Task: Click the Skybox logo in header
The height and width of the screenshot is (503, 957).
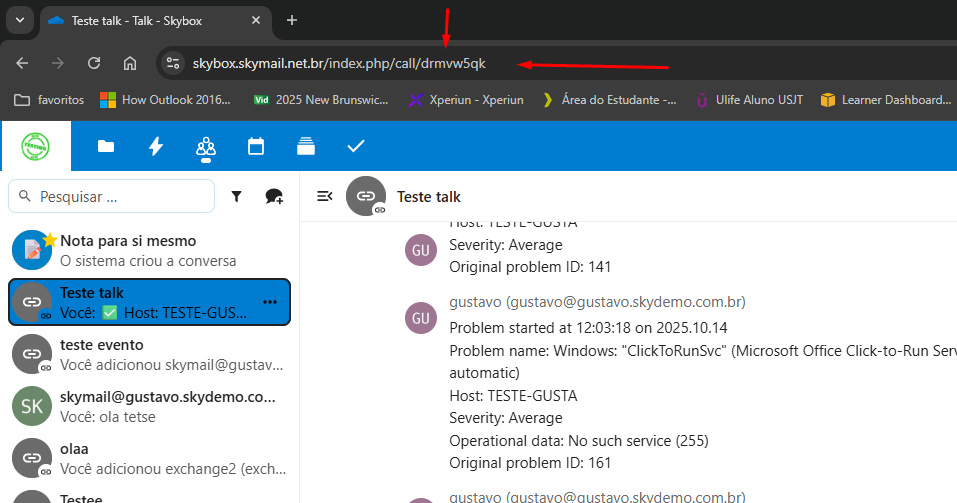Action: pos(36,147)
